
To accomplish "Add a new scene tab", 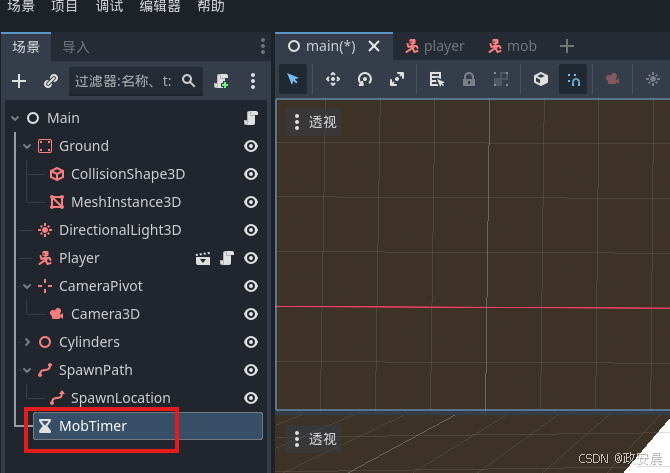I will [567, 46].
